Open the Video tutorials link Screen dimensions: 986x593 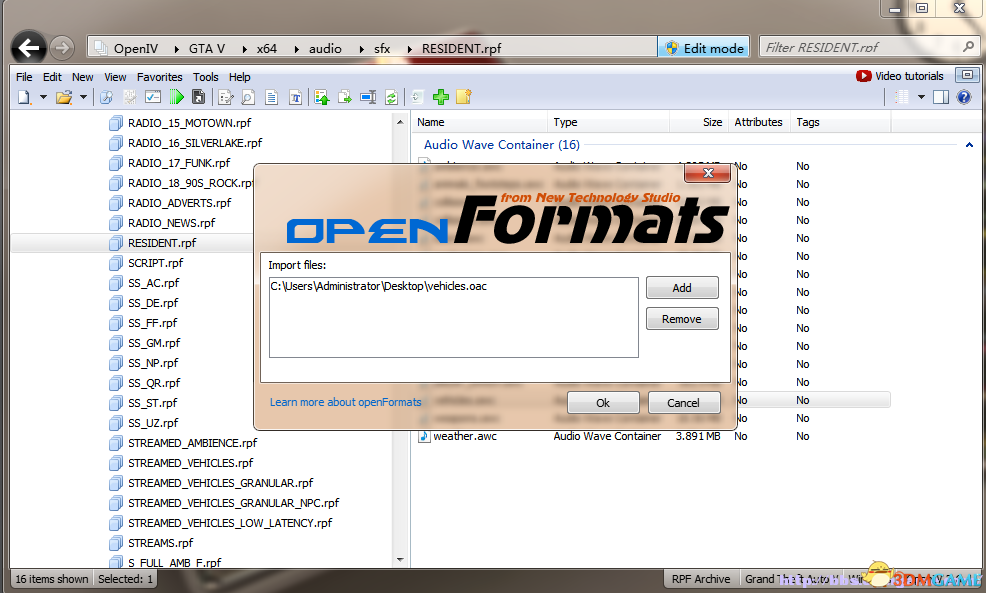(900, 76)
